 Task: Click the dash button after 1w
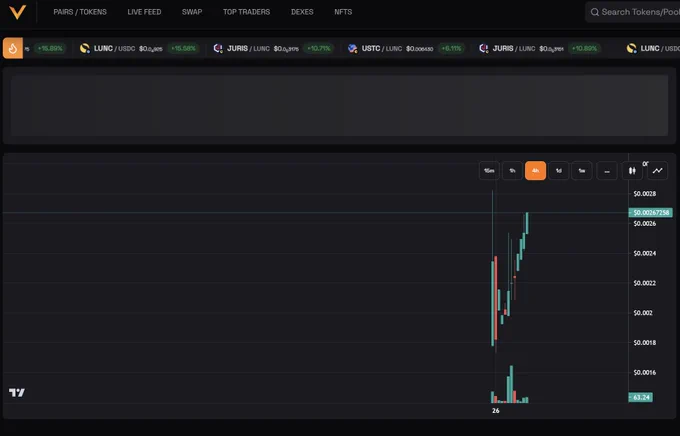pyautogui.click(x=607, y=170)
